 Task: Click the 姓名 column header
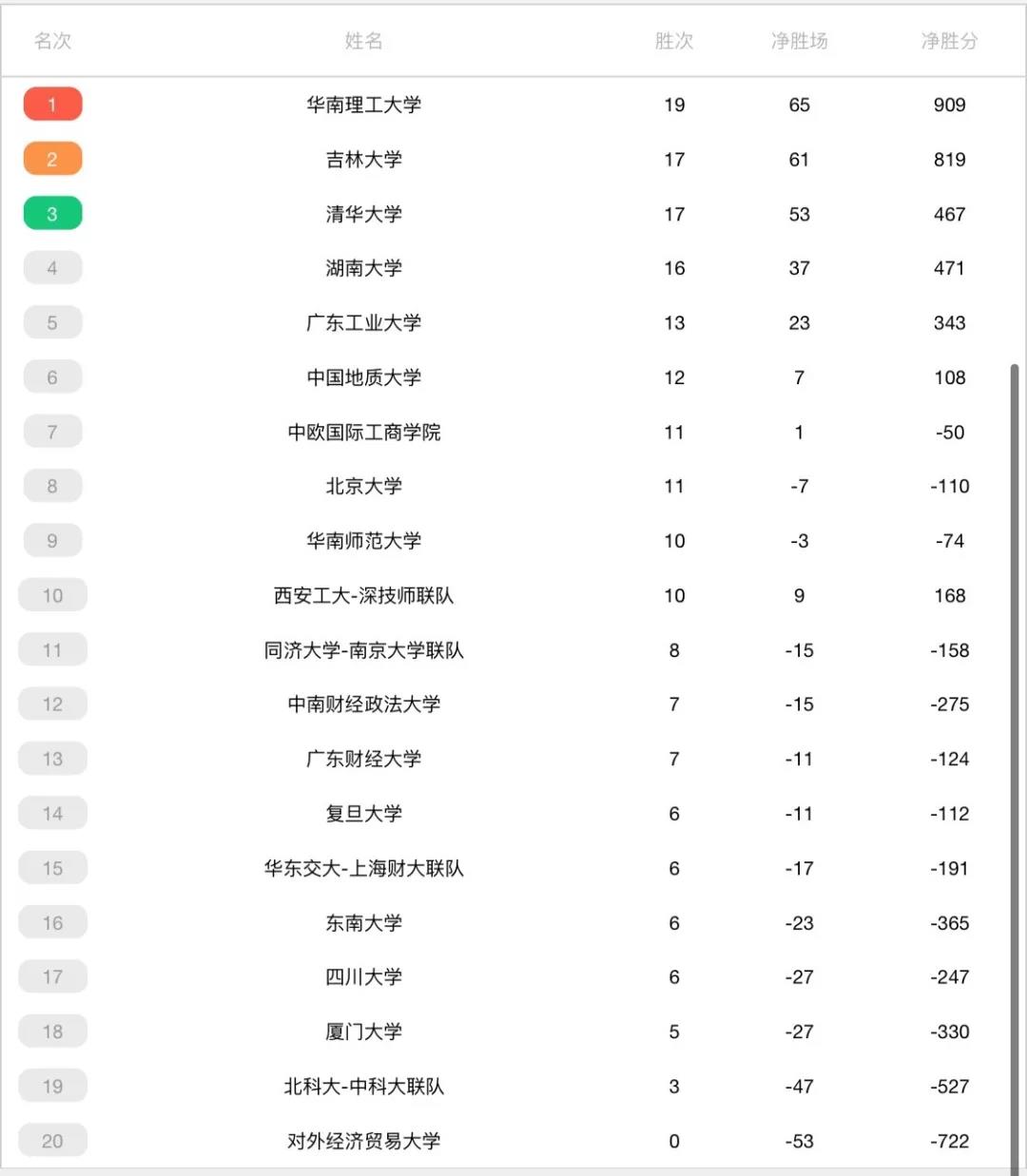(363, 41)
